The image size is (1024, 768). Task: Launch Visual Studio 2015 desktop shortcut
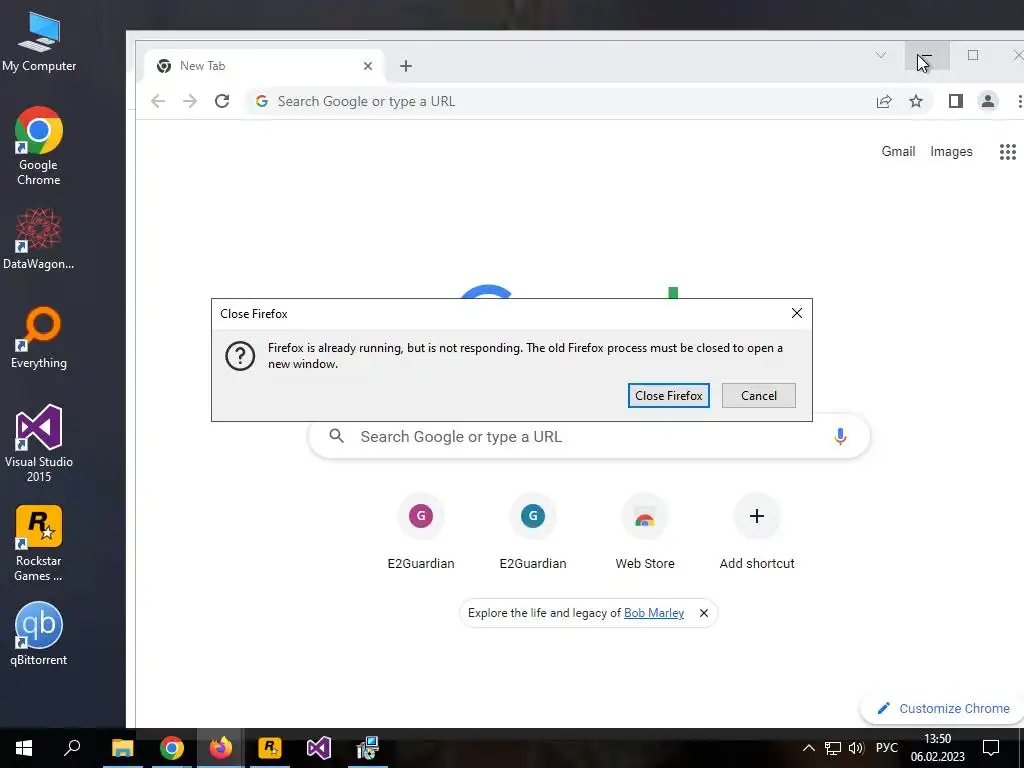point(39,443)
